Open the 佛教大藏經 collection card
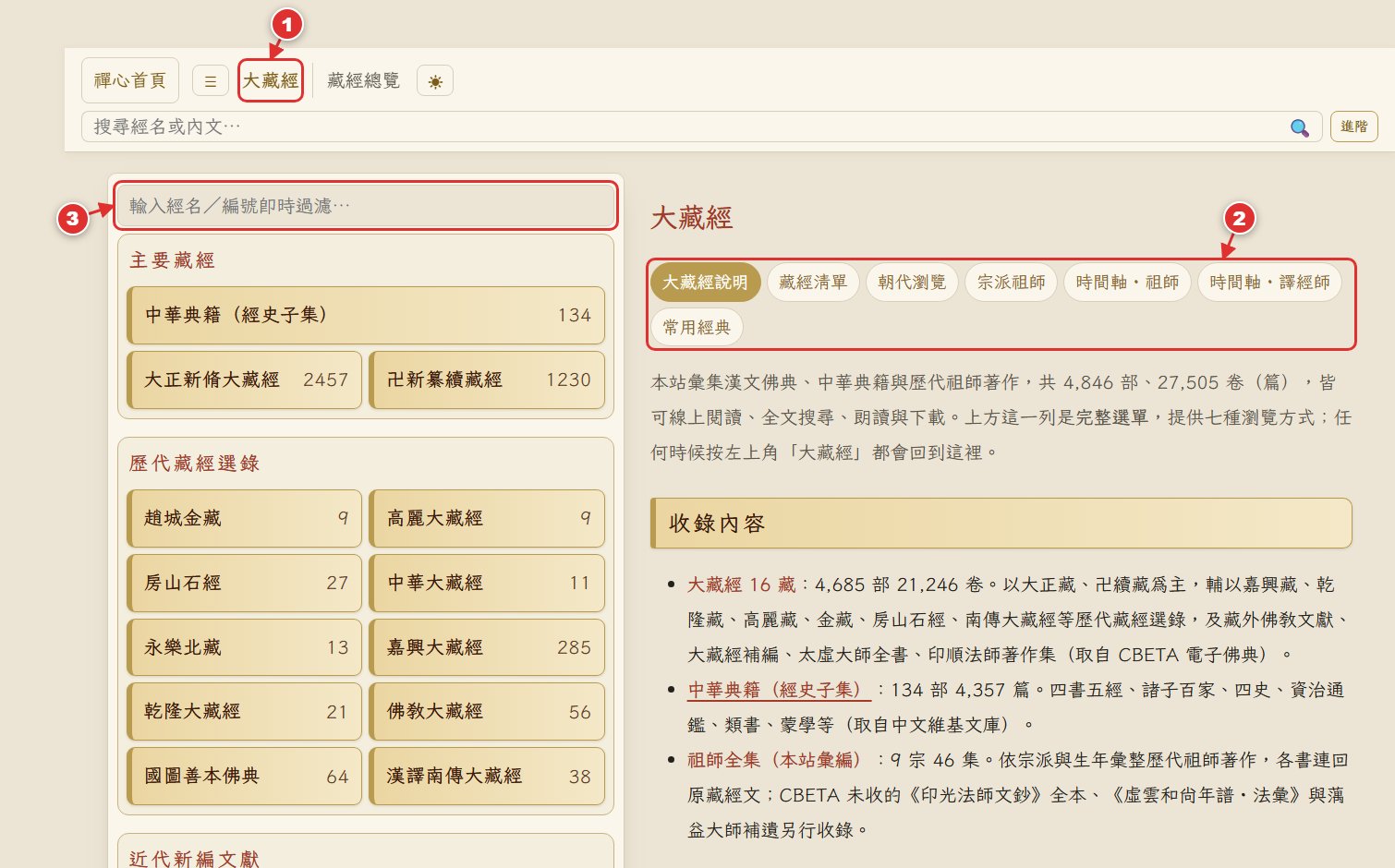 (487, 711)
